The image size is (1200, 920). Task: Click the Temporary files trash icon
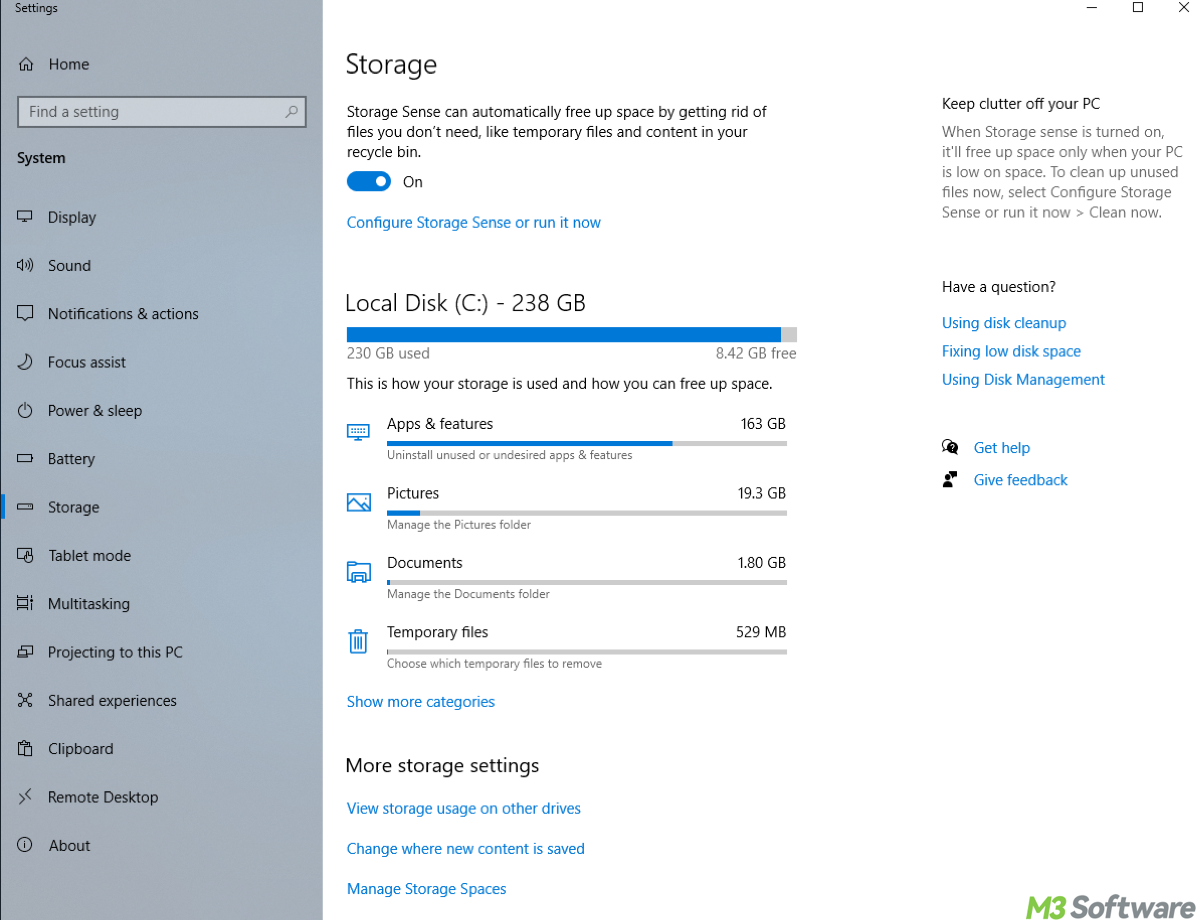tap(358, 641)
